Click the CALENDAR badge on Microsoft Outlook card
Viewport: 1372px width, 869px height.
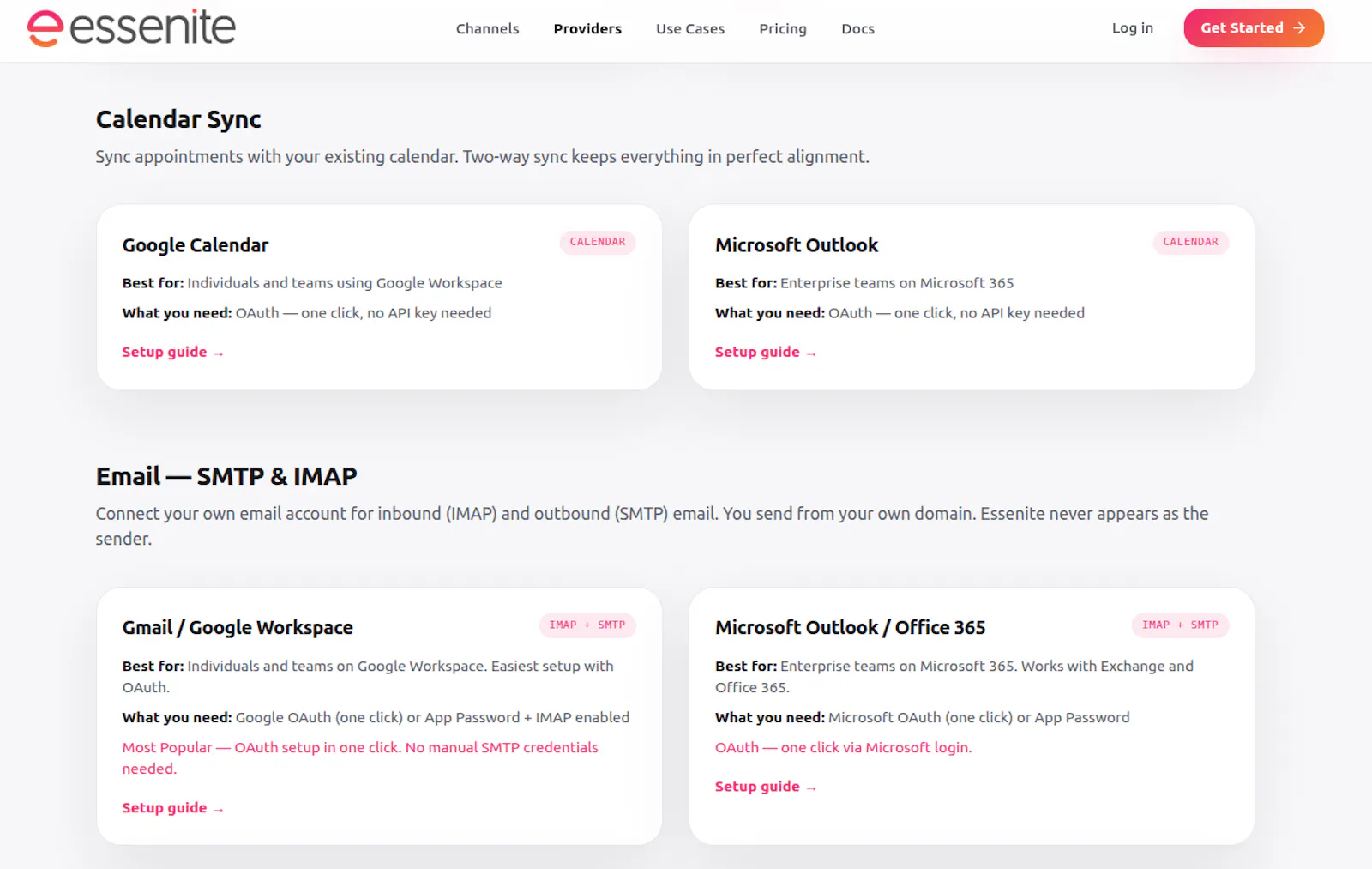click(1190, 242)
